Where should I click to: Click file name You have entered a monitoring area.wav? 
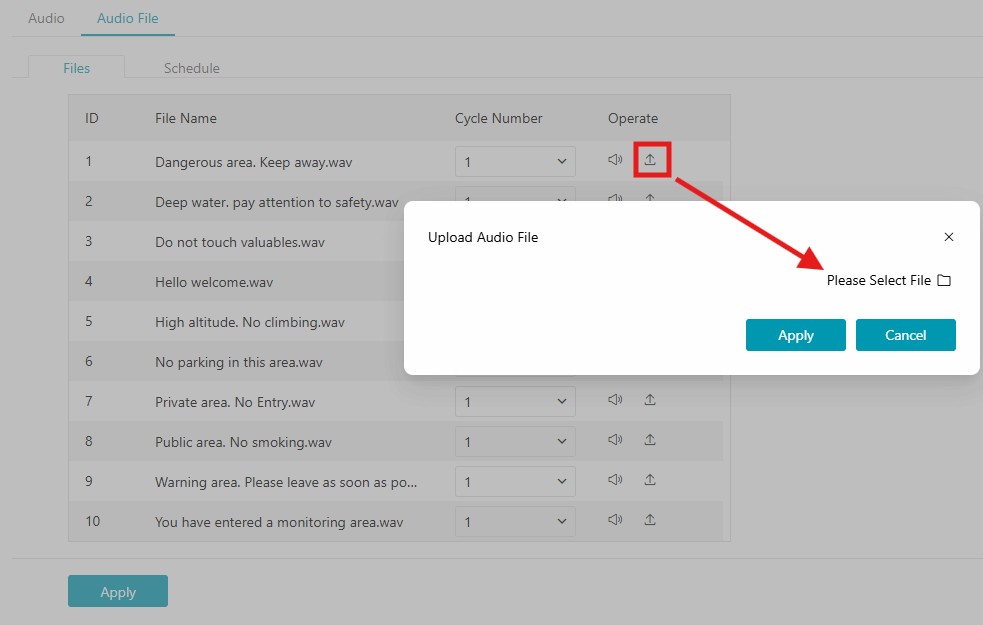[279, 522]
